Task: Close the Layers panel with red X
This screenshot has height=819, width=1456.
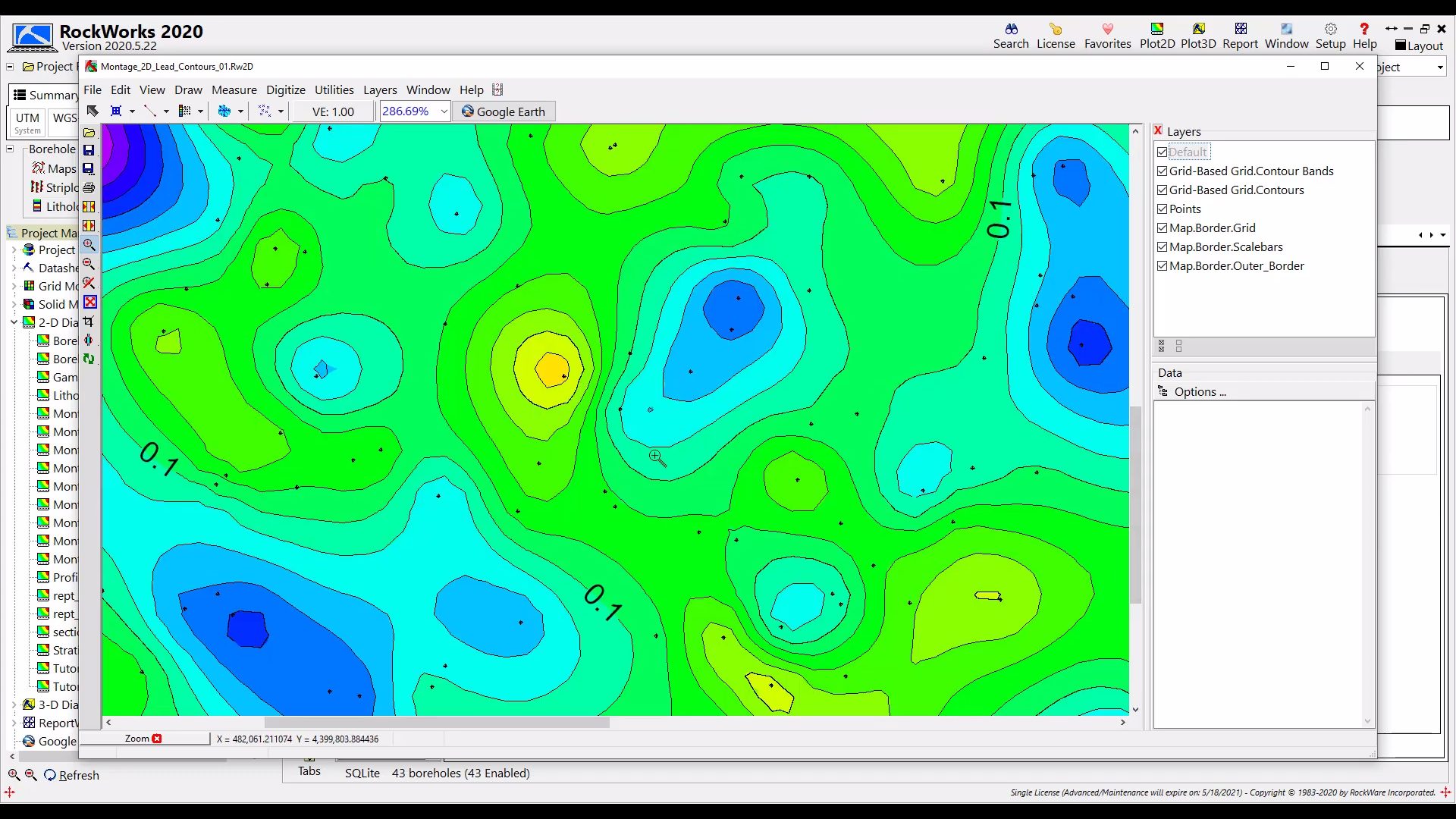Action: pyautogui.click(x=1158, y=130)
